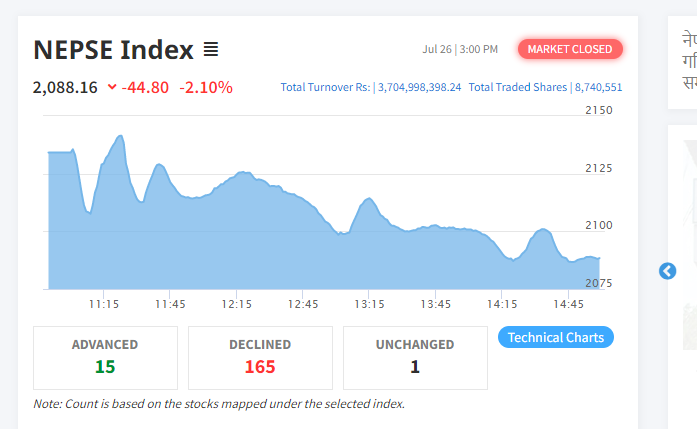The image size is (697, 429).
Task: Select the DECLINED 165 stocks box
Action: click(260, 357)
